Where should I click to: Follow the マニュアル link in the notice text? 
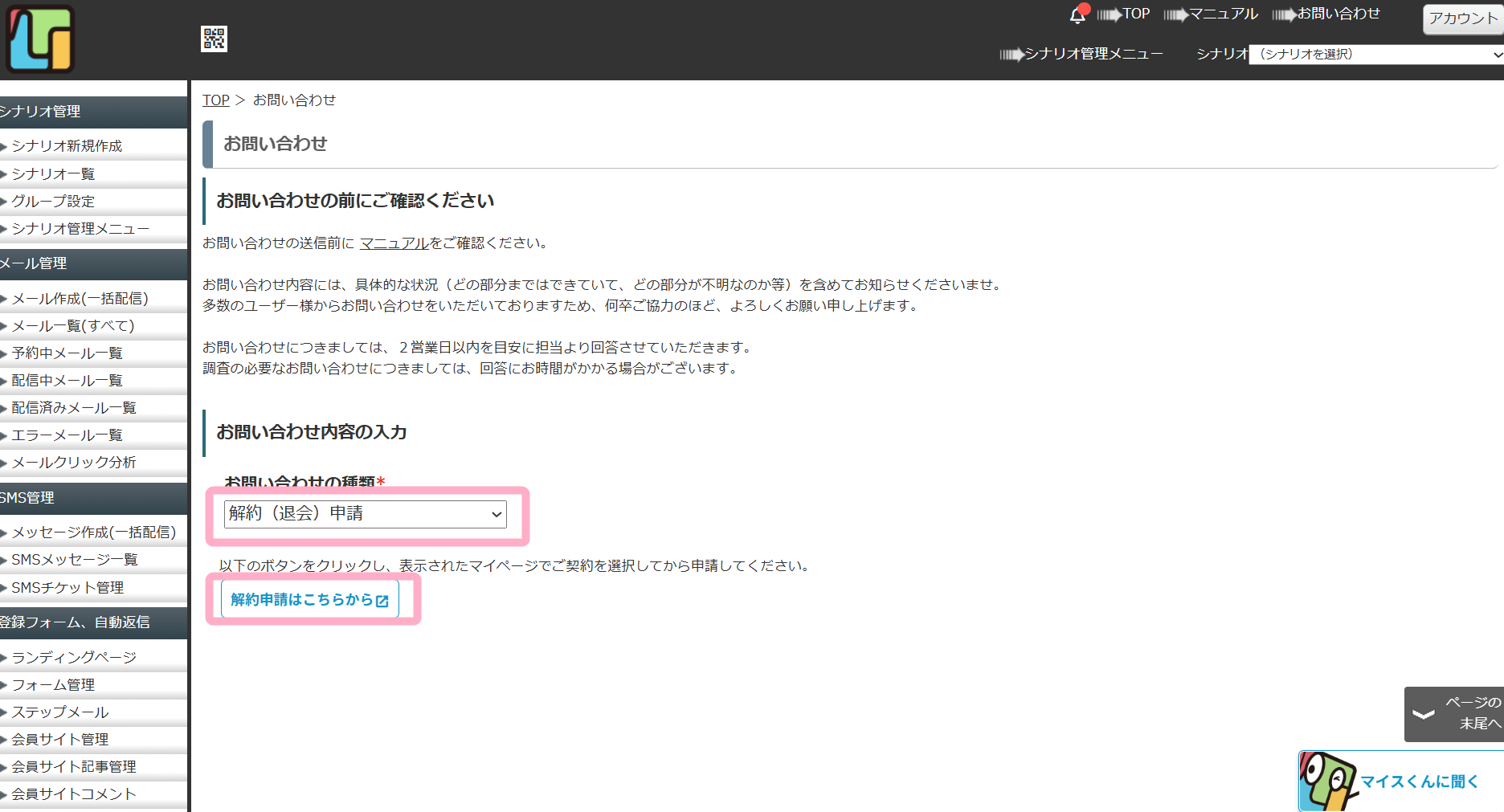pos(394,243)
